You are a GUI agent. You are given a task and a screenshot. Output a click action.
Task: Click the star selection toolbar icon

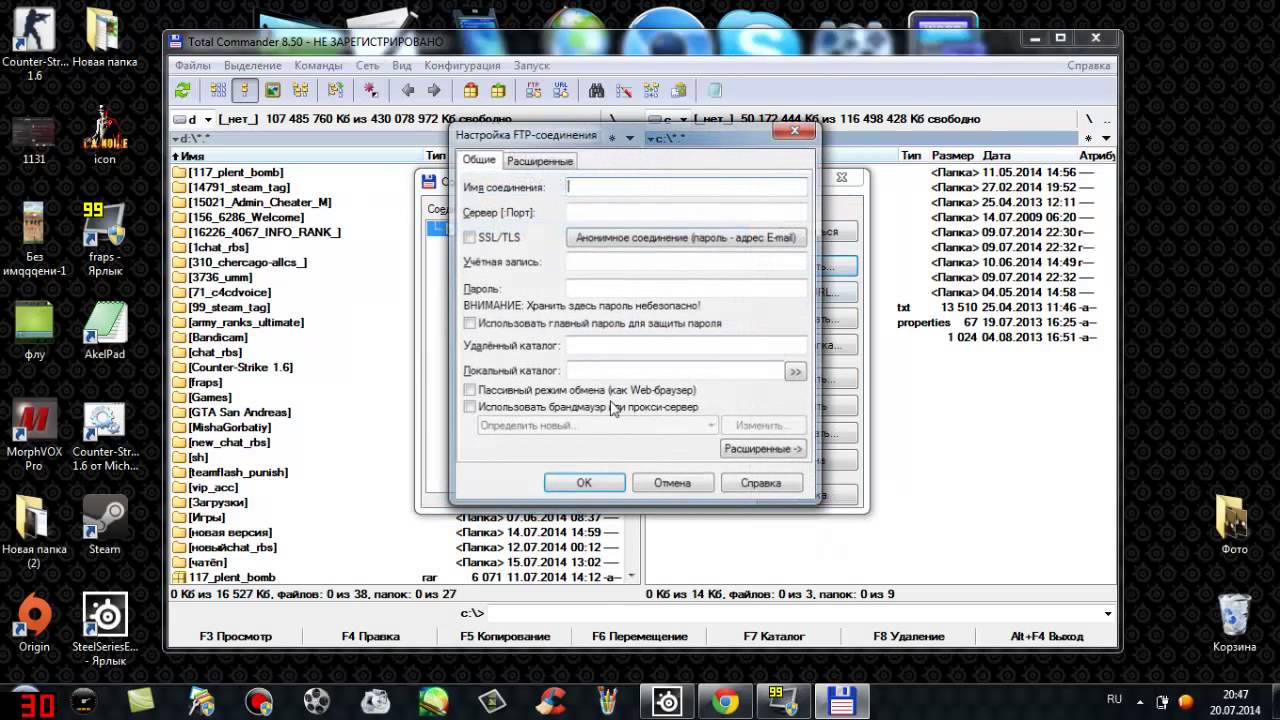click(371, 90)
